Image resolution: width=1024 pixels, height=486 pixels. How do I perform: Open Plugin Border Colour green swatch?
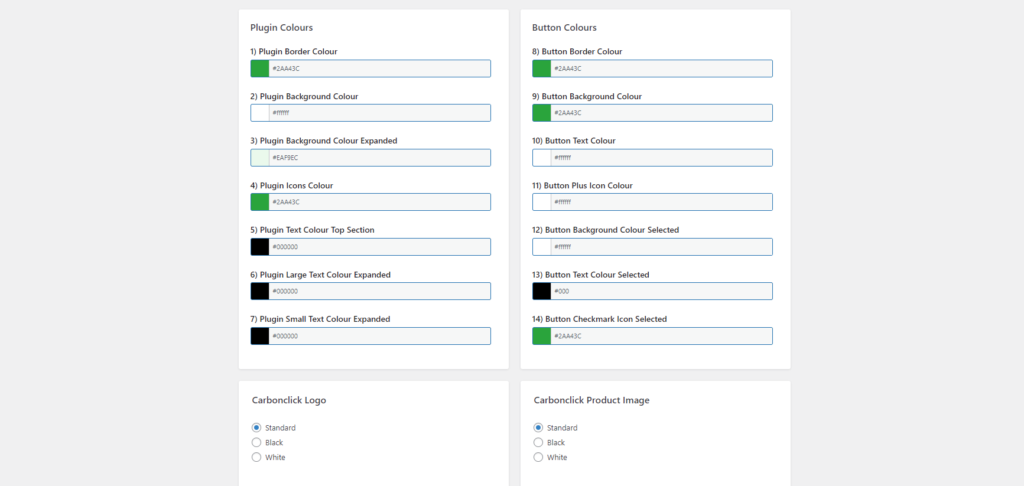260,69
